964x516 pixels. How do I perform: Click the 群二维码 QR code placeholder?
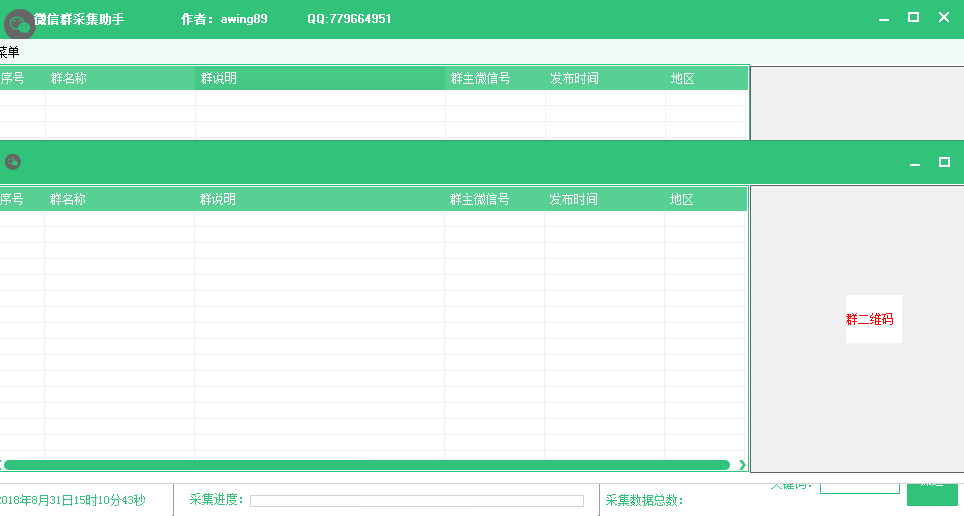[873, 319]
